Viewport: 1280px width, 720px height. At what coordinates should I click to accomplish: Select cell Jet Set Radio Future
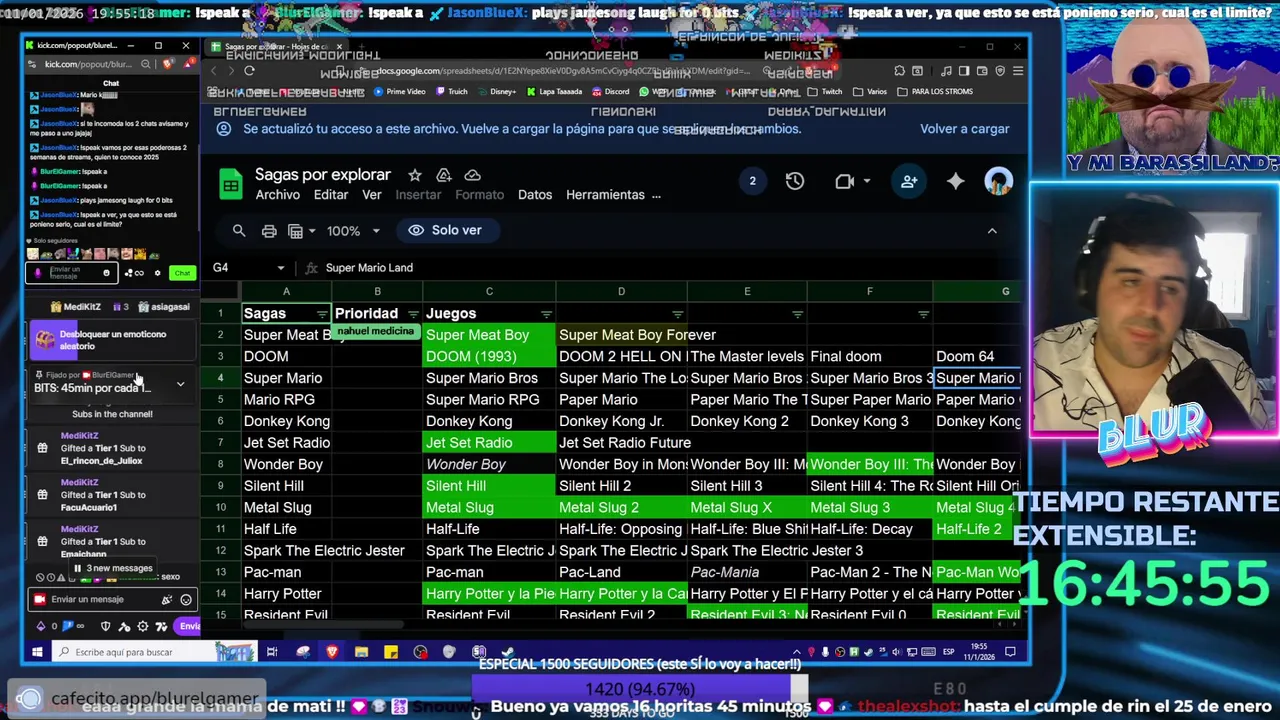(x=621, y=442)
